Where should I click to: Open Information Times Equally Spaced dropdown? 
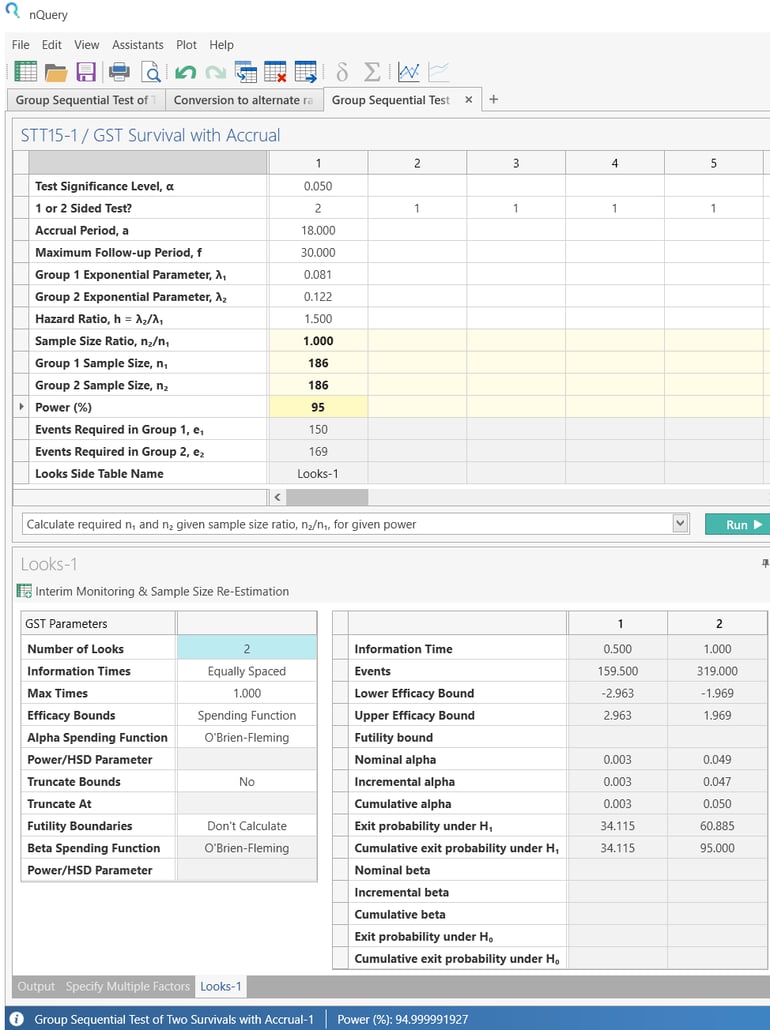point(246,671)
